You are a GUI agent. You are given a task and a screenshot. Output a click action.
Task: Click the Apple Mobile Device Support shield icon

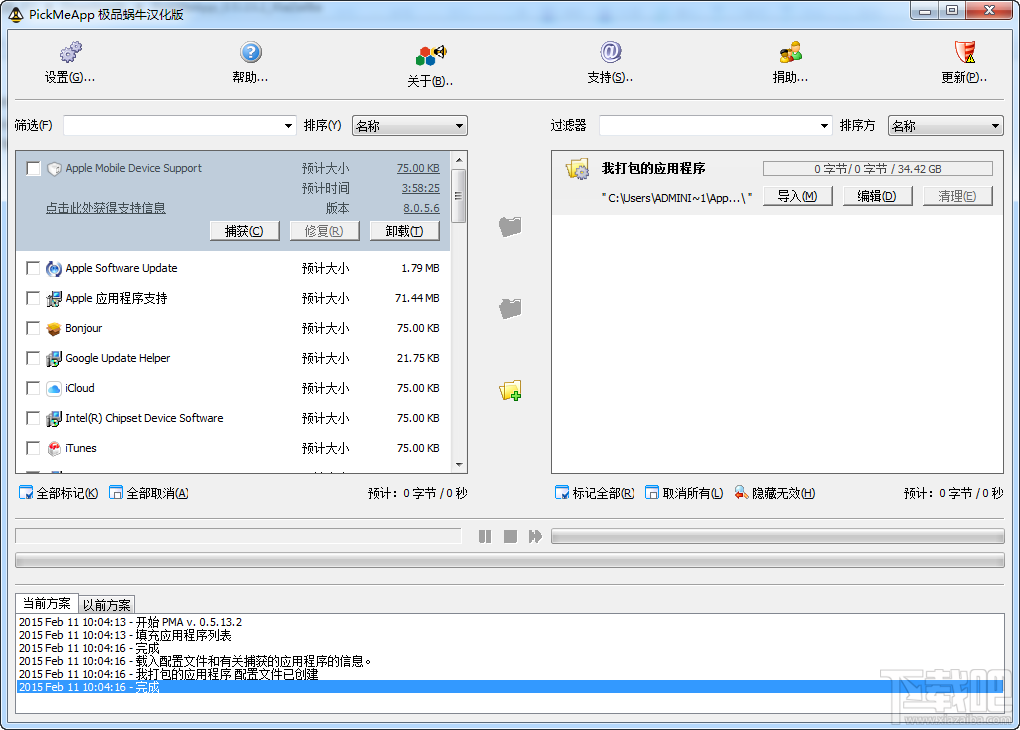(54, 168)
